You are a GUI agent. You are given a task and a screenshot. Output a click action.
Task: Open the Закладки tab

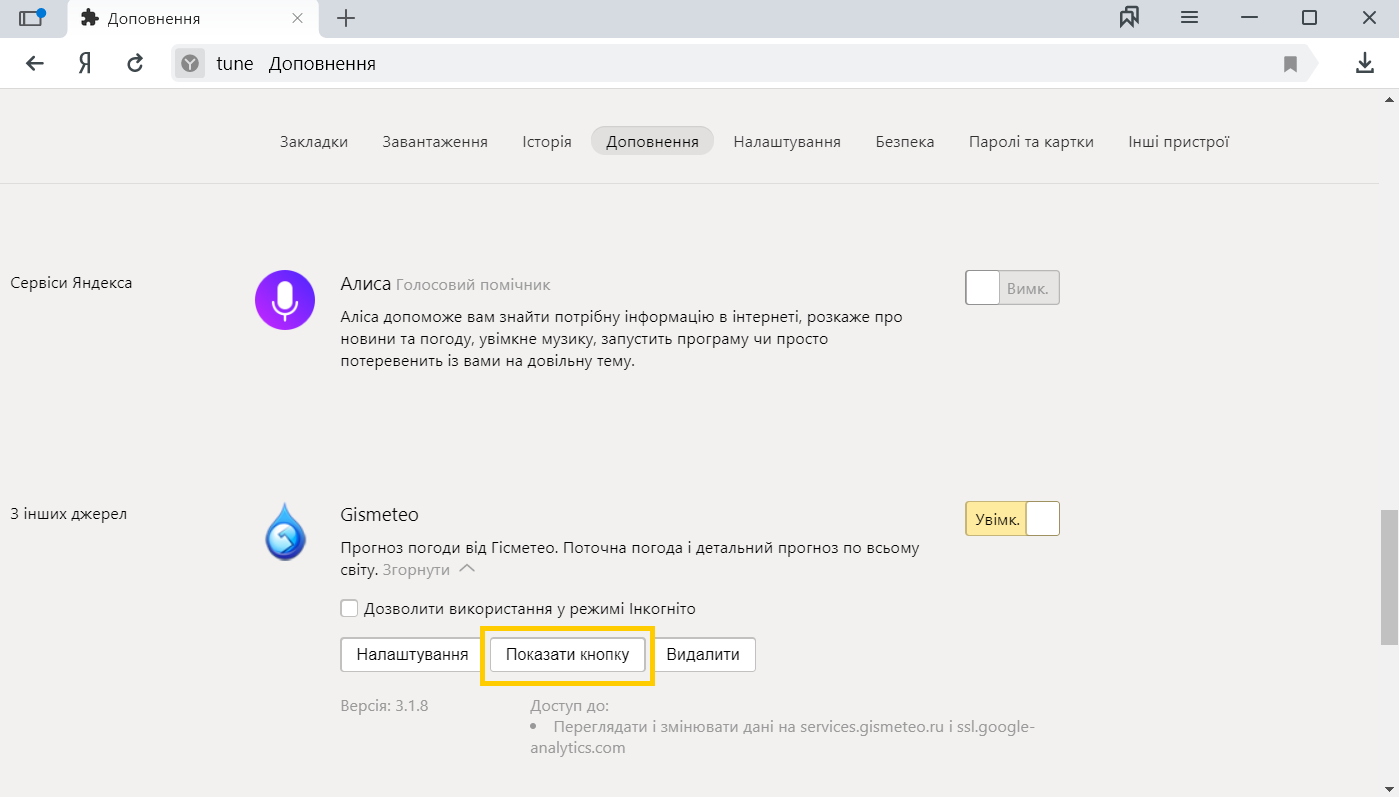[314, 142]
